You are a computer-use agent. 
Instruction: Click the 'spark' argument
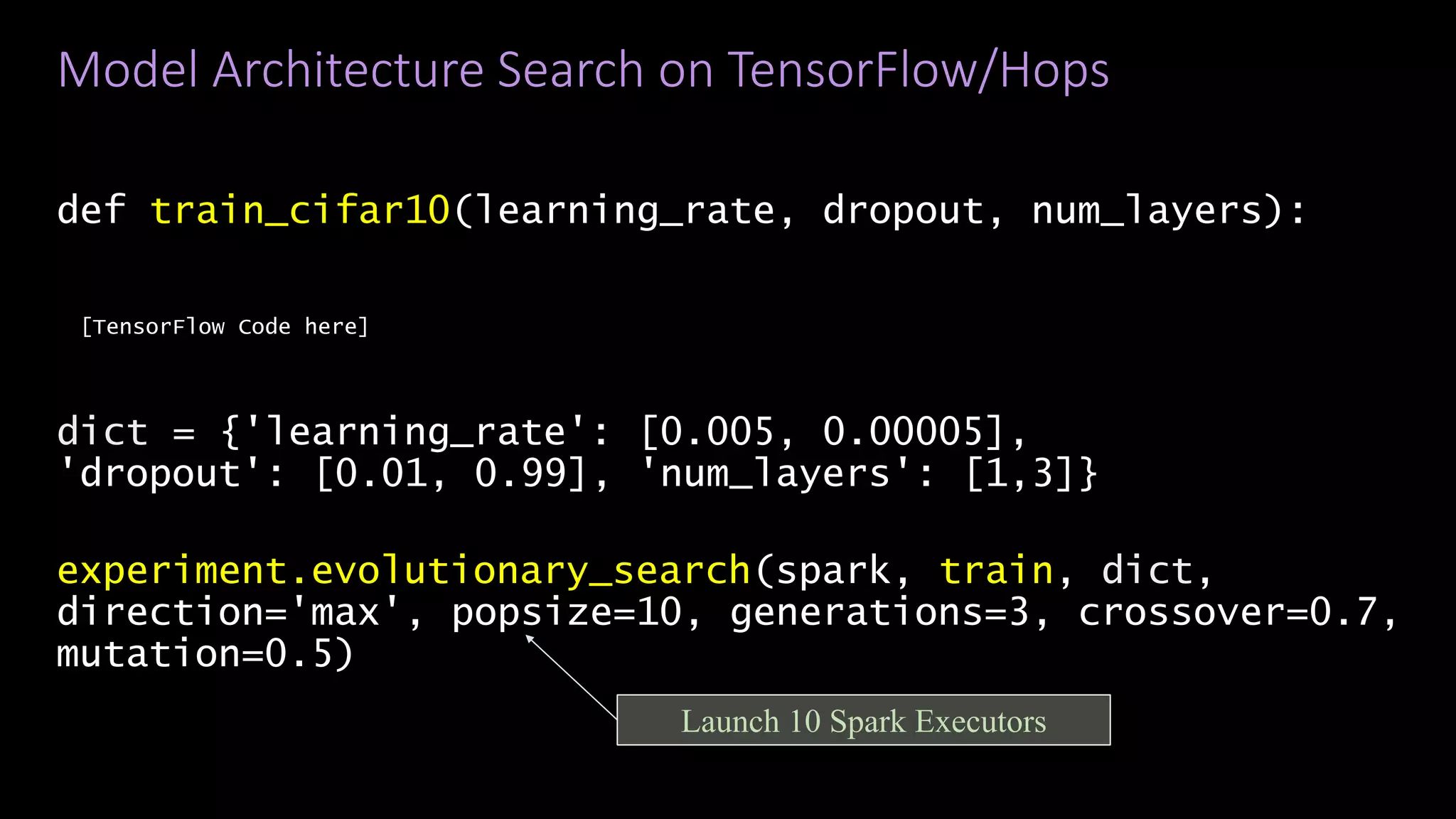point(833,572)
